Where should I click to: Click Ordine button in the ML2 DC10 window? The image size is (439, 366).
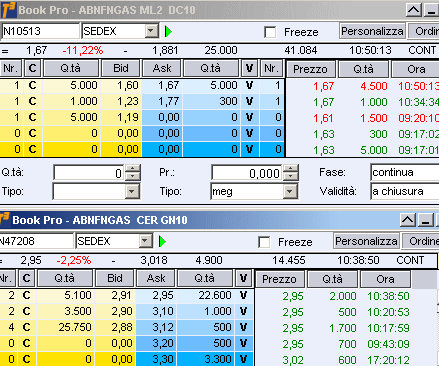tap(424, 31)
